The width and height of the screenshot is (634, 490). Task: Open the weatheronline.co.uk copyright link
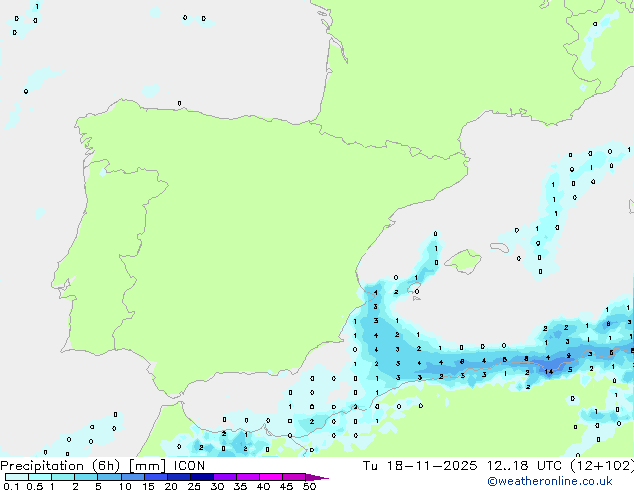pos(550,481)
